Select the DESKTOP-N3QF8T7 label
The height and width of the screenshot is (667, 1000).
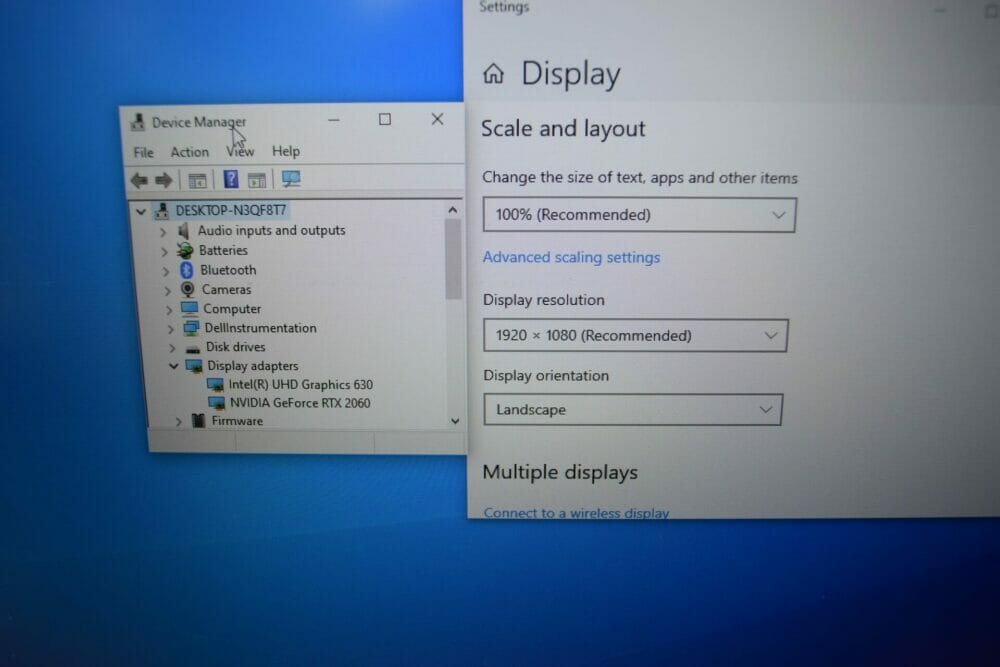[230, 210]
